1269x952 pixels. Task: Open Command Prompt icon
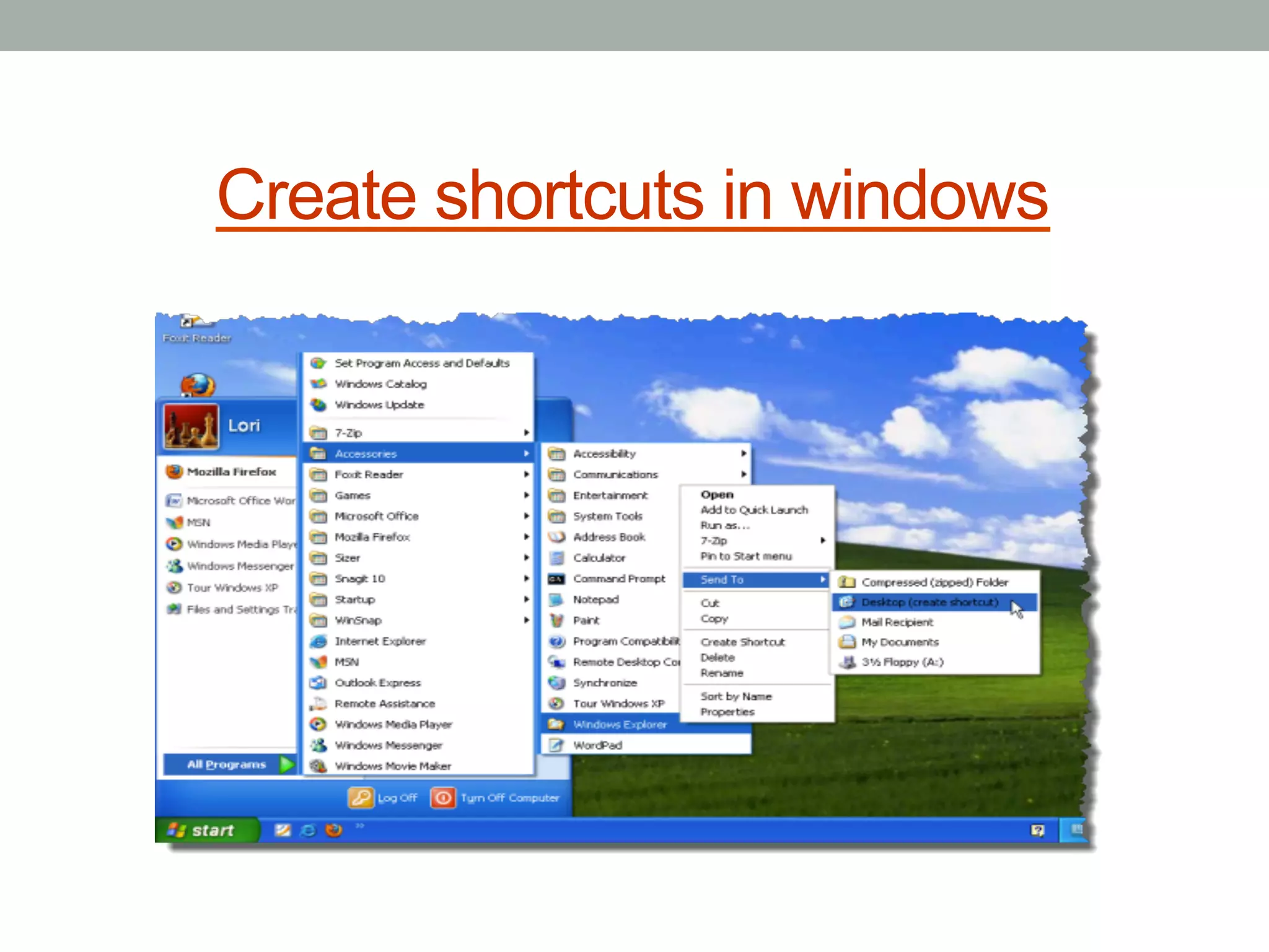[x=557, y=579]
